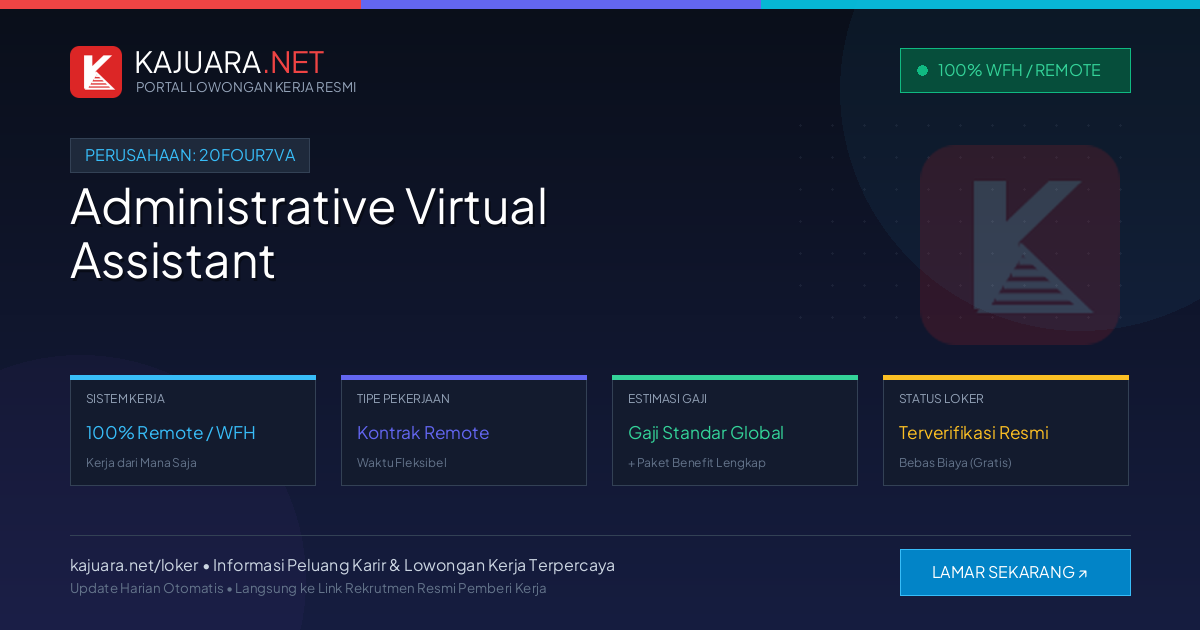Click the tagline PORTAL LOWONGAN KERJA RESMI
This screenshot has width=1200, height=630.
246,87
